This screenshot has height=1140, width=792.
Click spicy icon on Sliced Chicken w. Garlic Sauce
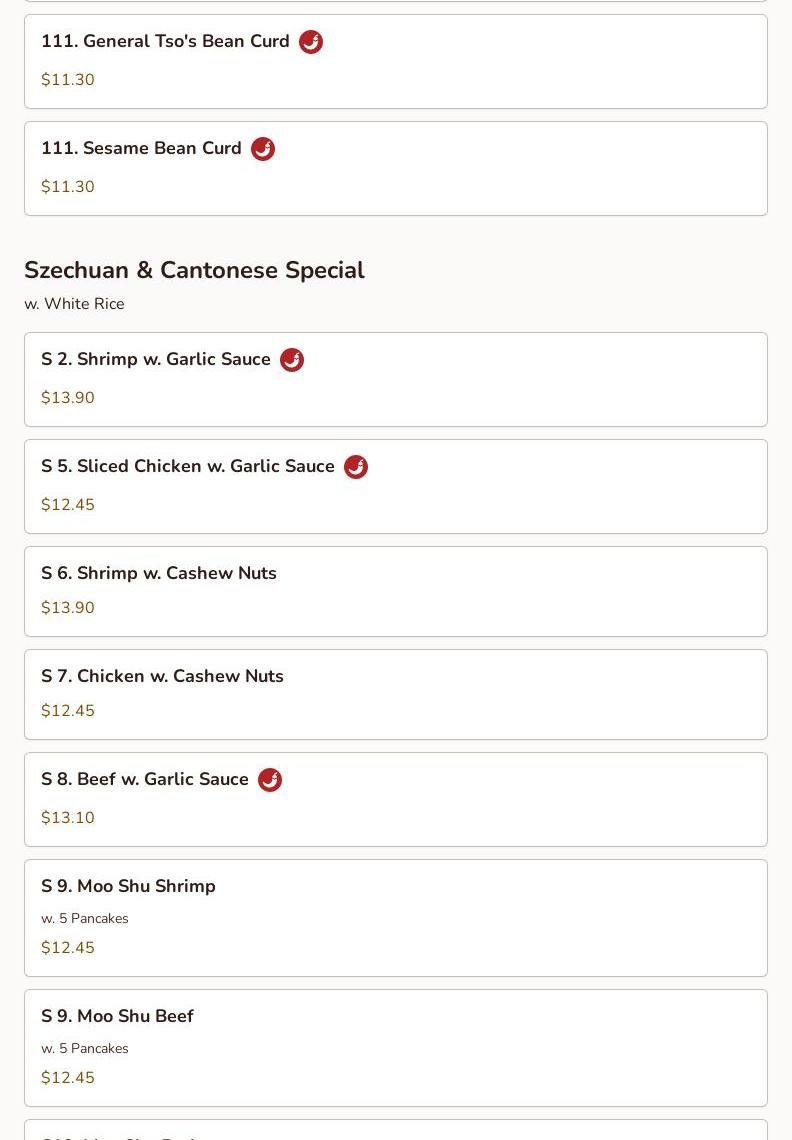point(356,467)
